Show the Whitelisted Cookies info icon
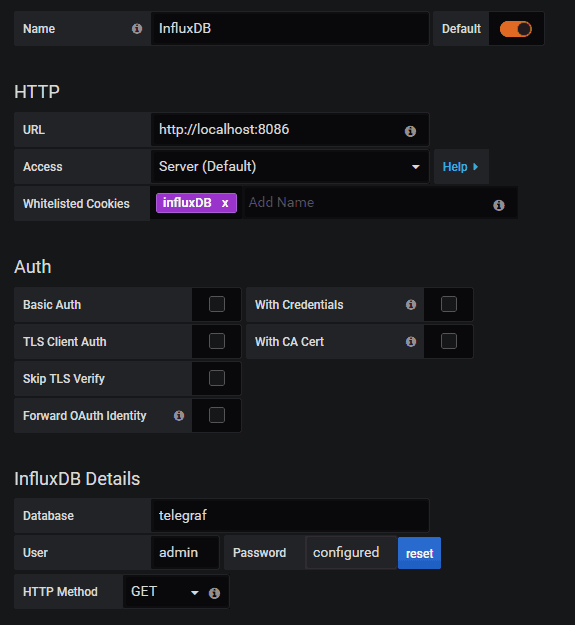 (498, 205)
